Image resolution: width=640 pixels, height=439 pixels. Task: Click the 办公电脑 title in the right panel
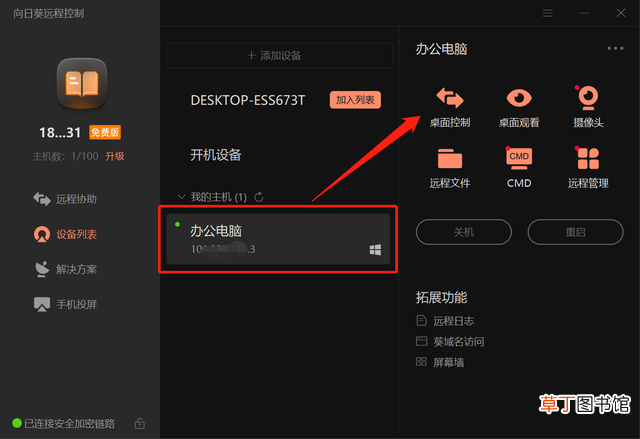click(x=441, y=49)
